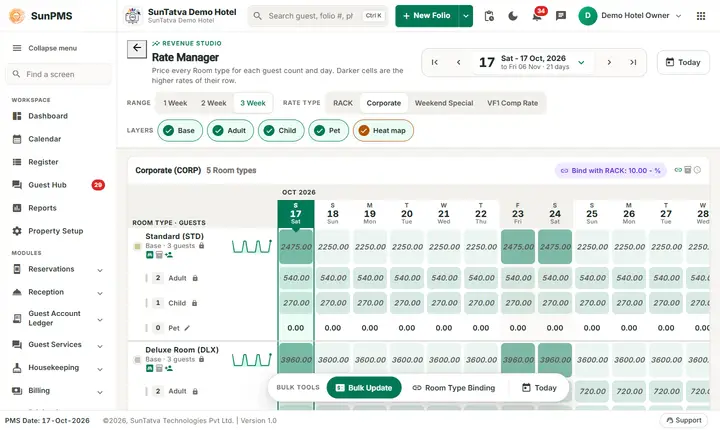Open chat messages icon in header

(x=561, y=16)
